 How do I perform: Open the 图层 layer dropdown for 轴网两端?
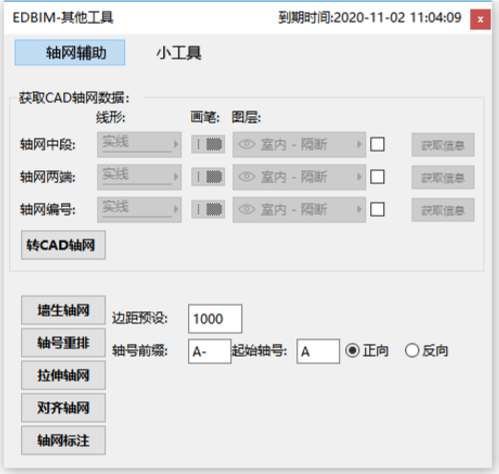(x=299, y=177)
